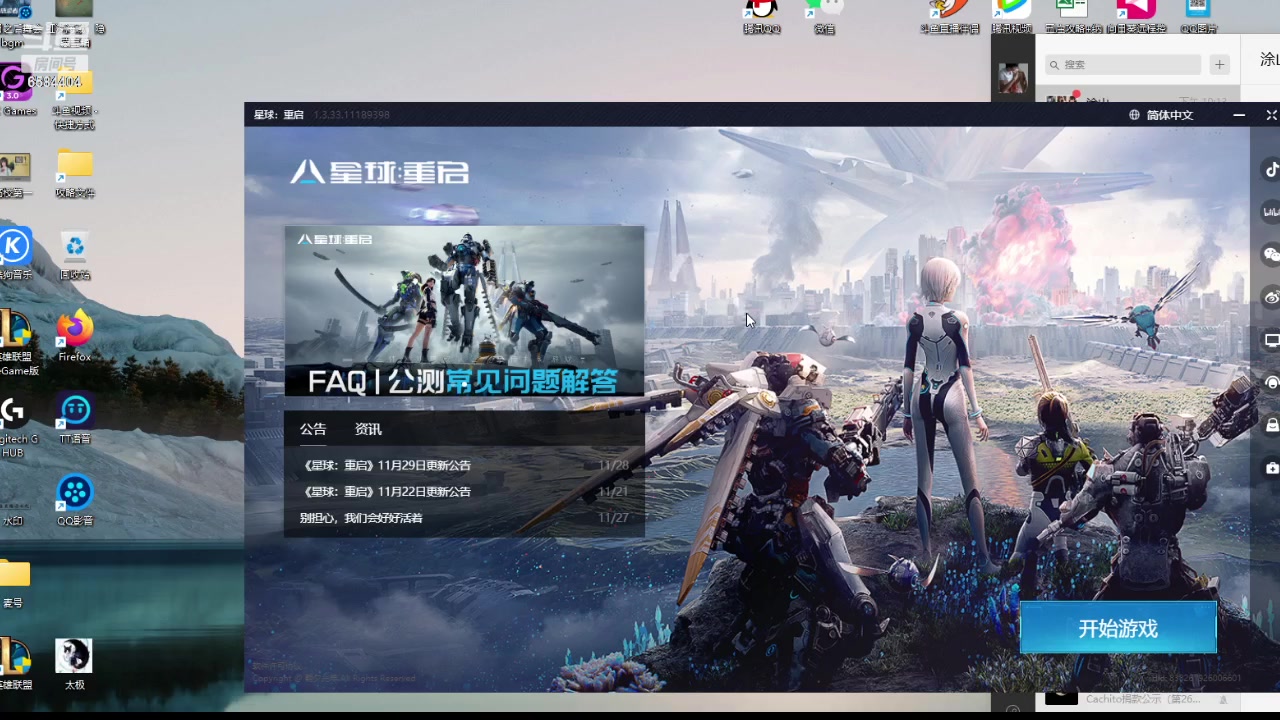
Task: Click the lock icon in launcher sidebar
Action: pos(1271,426)
